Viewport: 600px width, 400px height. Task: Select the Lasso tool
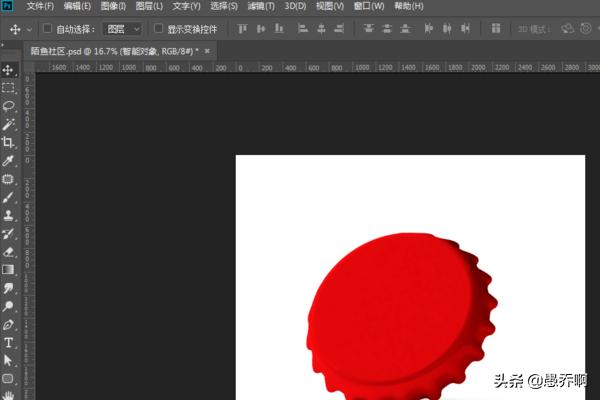pos(8,106)
